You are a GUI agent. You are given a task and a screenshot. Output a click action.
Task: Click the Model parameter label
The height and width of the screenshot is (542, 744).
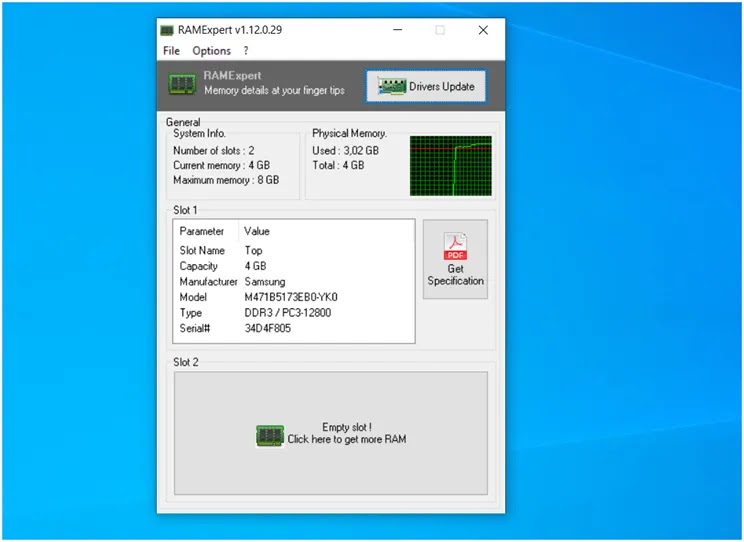[x=193, y=297]
